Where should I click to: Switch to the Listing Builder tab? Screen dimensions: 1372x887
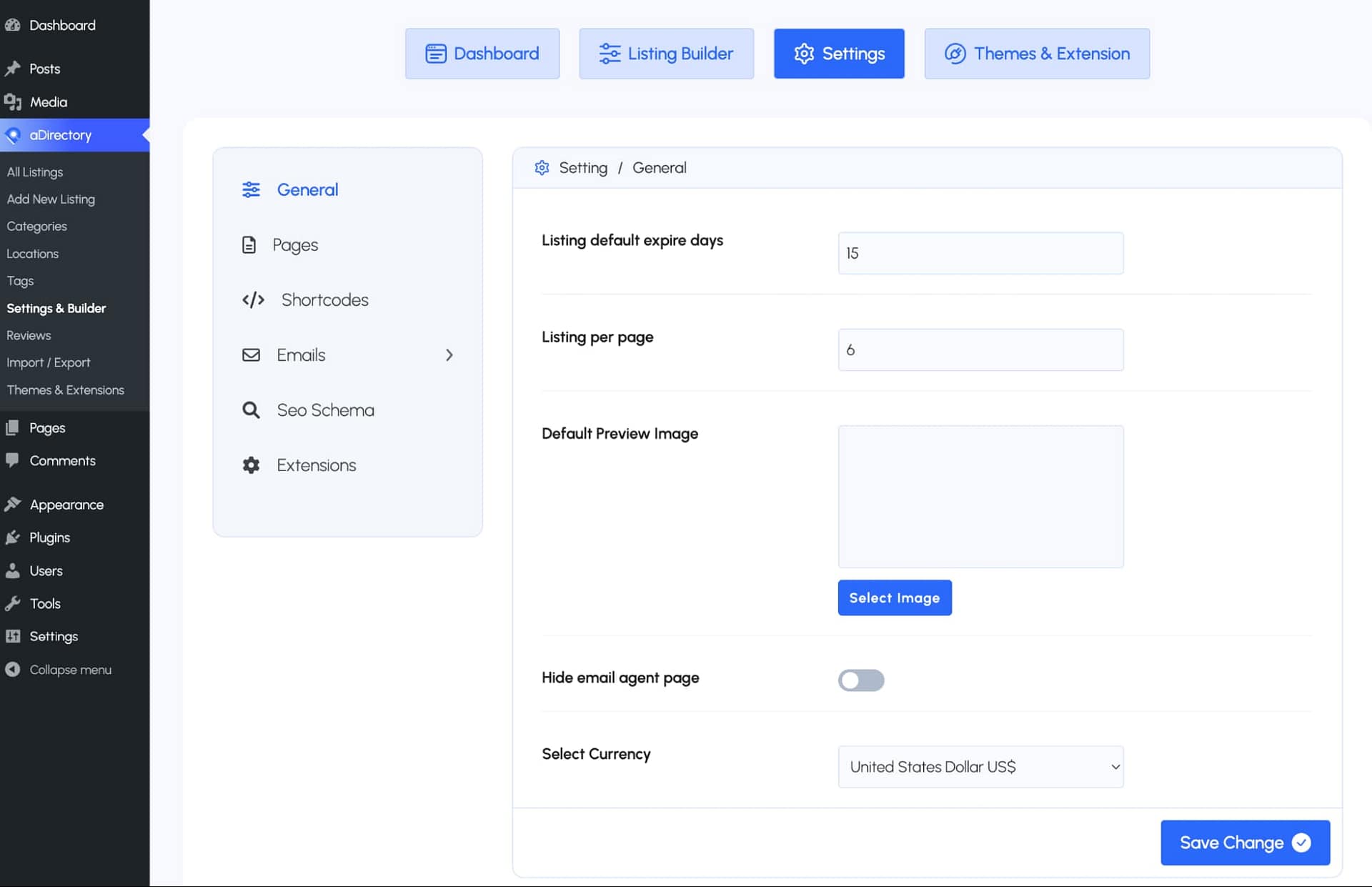point(666,54)
